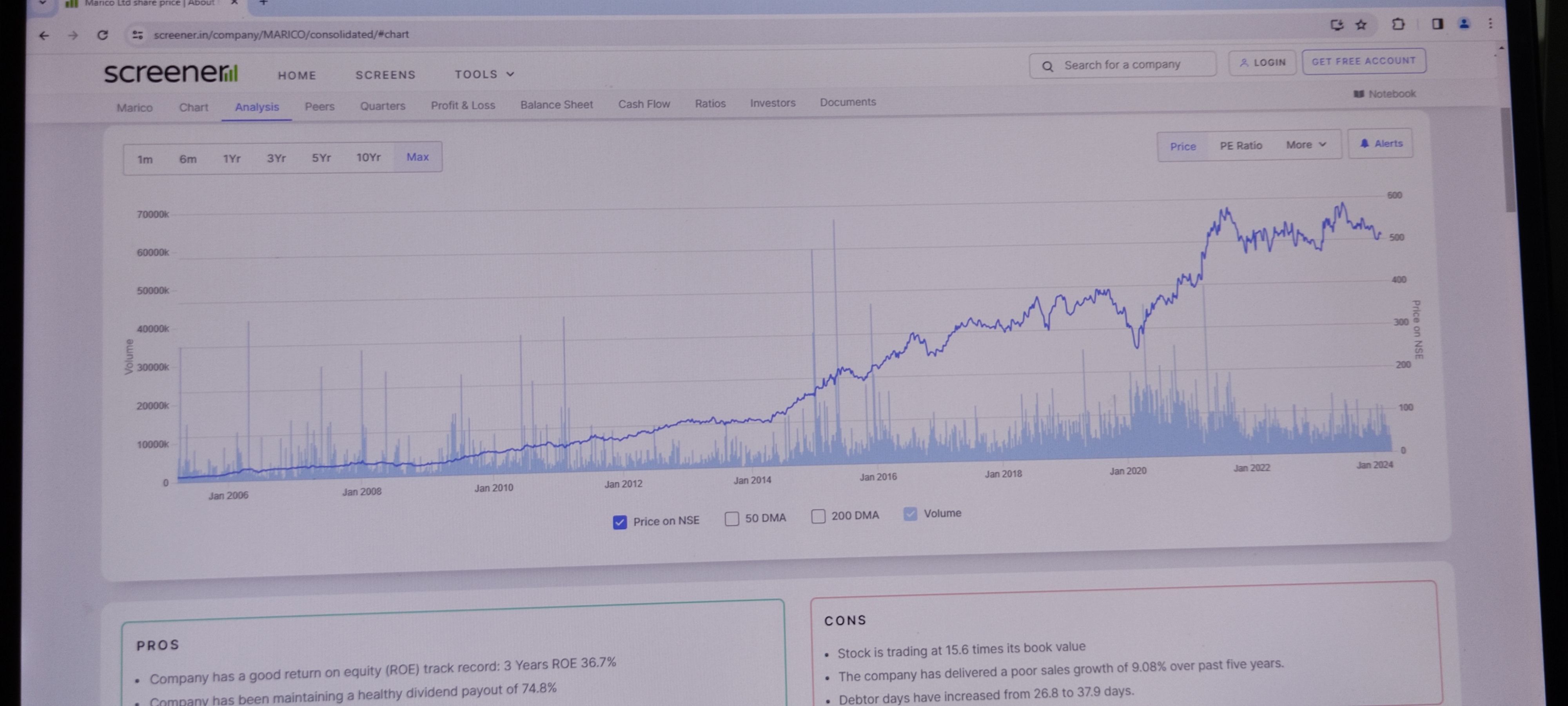Switch the chart to PE Ratio view
Image resolution: width=1568 pixels, height=706 pixels.
[1241, 146]
